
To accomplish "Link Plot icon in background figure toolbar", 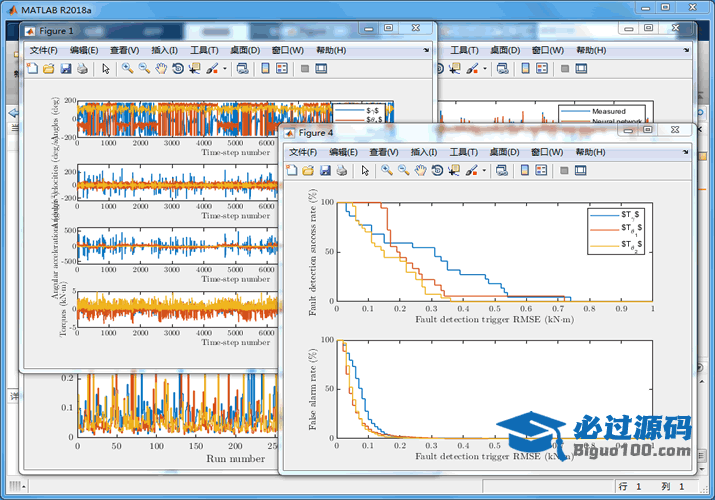I will [503, 69].
